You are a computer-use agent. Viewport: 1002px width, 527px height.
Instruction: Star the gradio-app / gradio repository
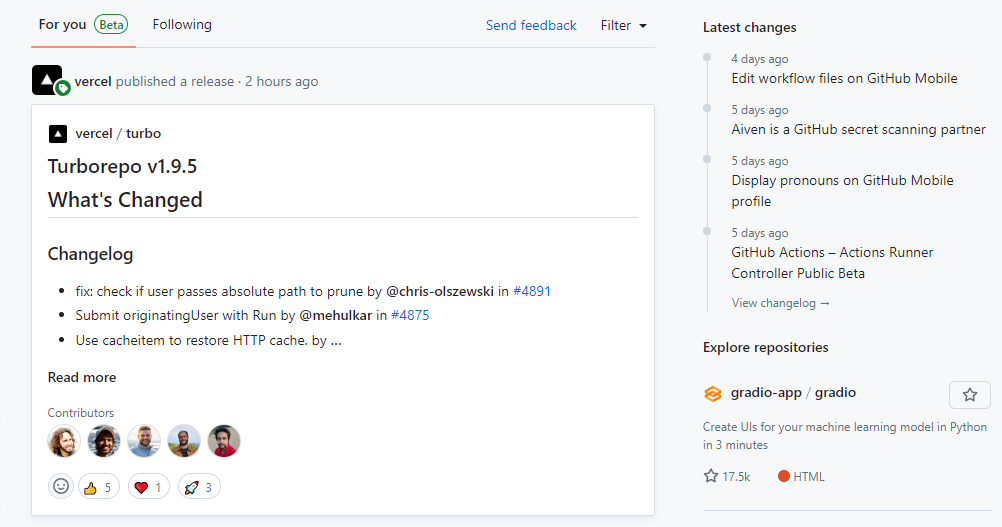coord(969,395)
